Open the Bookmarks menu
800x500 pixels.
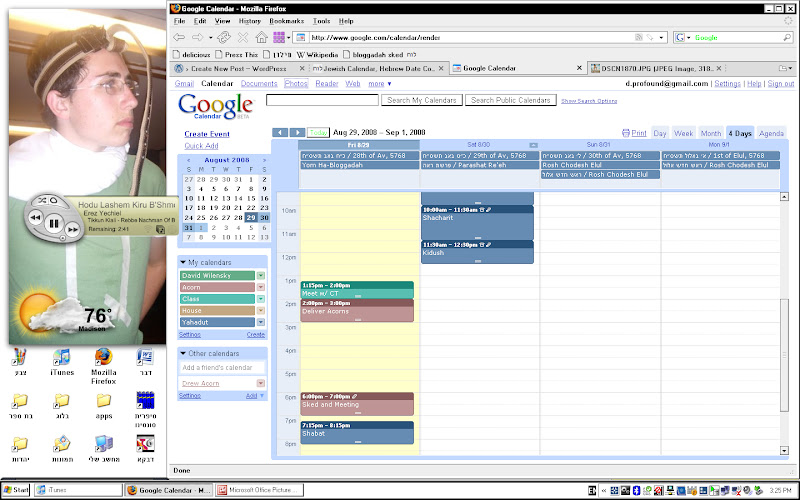click(x=287, y=21)
